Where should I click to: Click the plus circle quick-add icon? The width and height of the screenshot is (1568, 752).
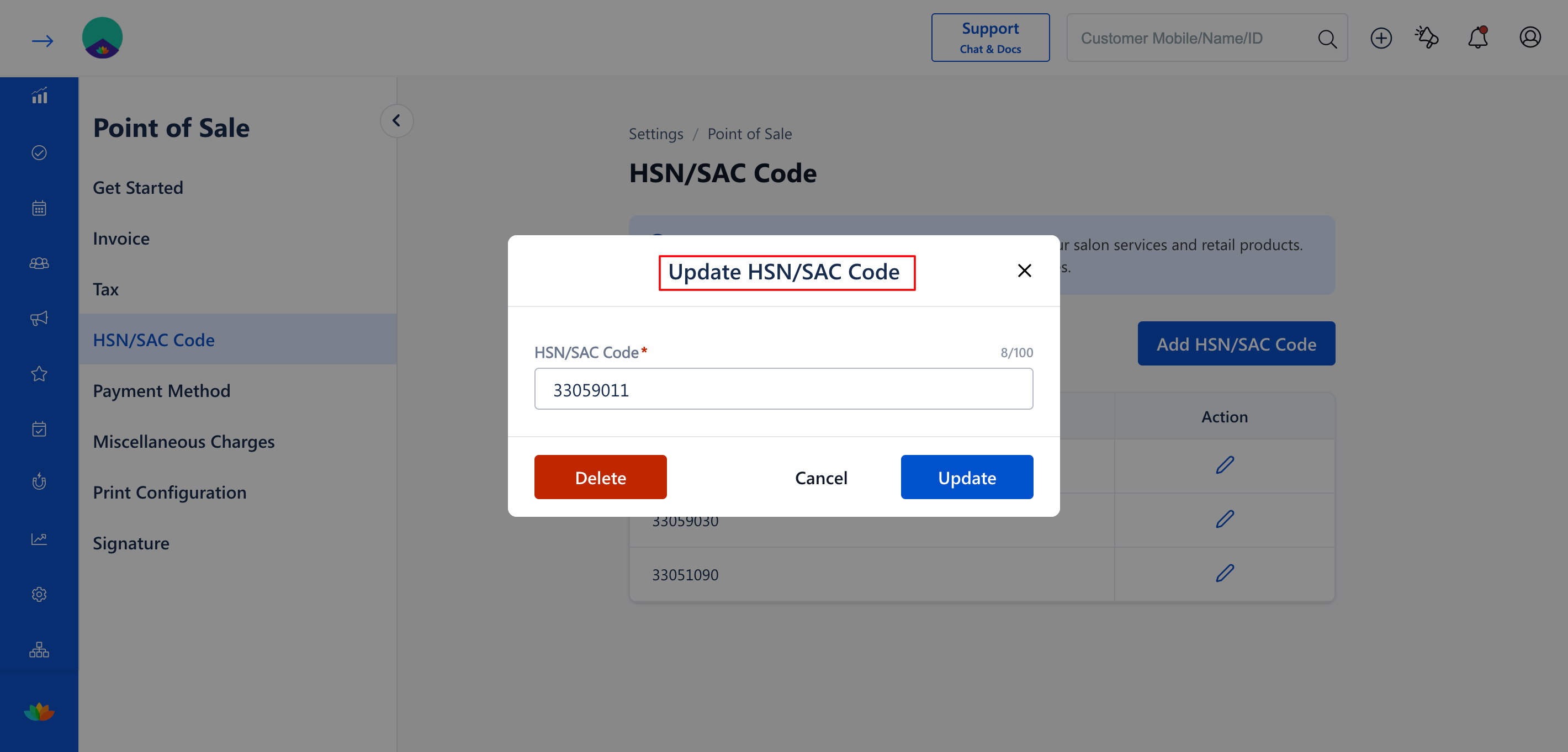1380,38
